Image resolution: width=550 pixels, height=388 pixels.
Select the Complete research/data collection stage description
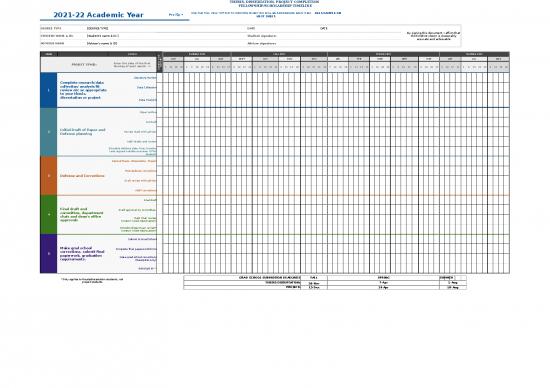(83, 90)
